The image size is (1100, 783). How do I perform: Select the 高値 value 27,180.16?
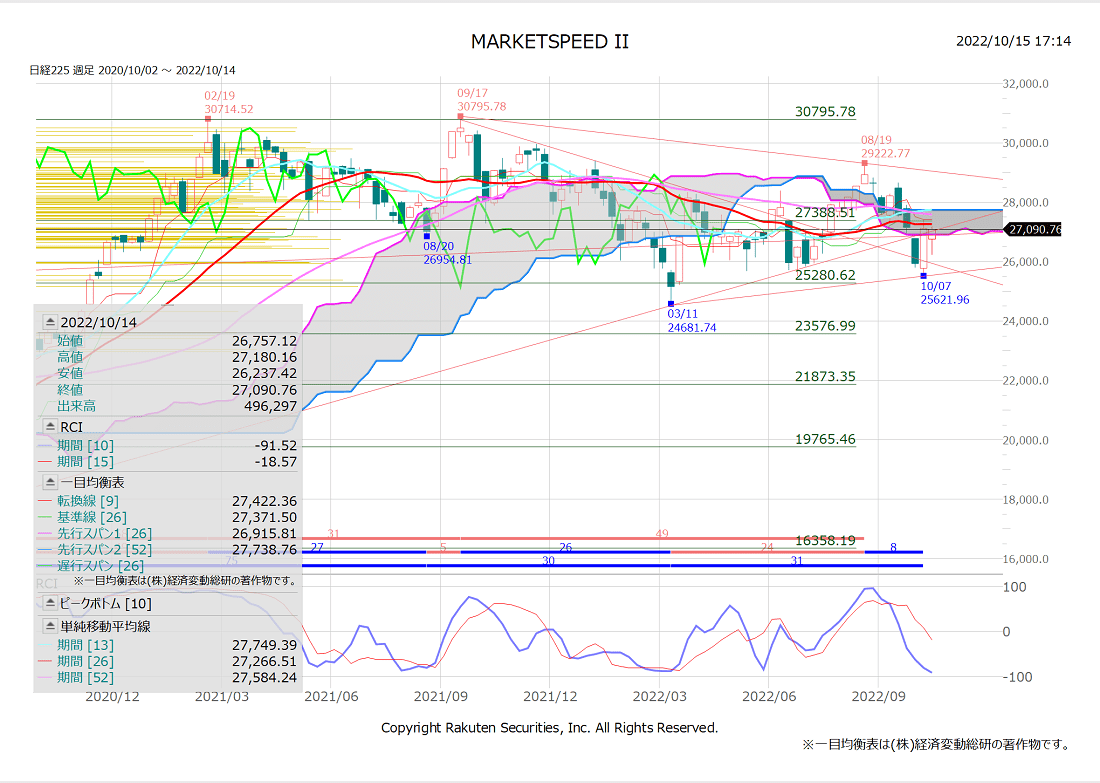click(264, 357)
